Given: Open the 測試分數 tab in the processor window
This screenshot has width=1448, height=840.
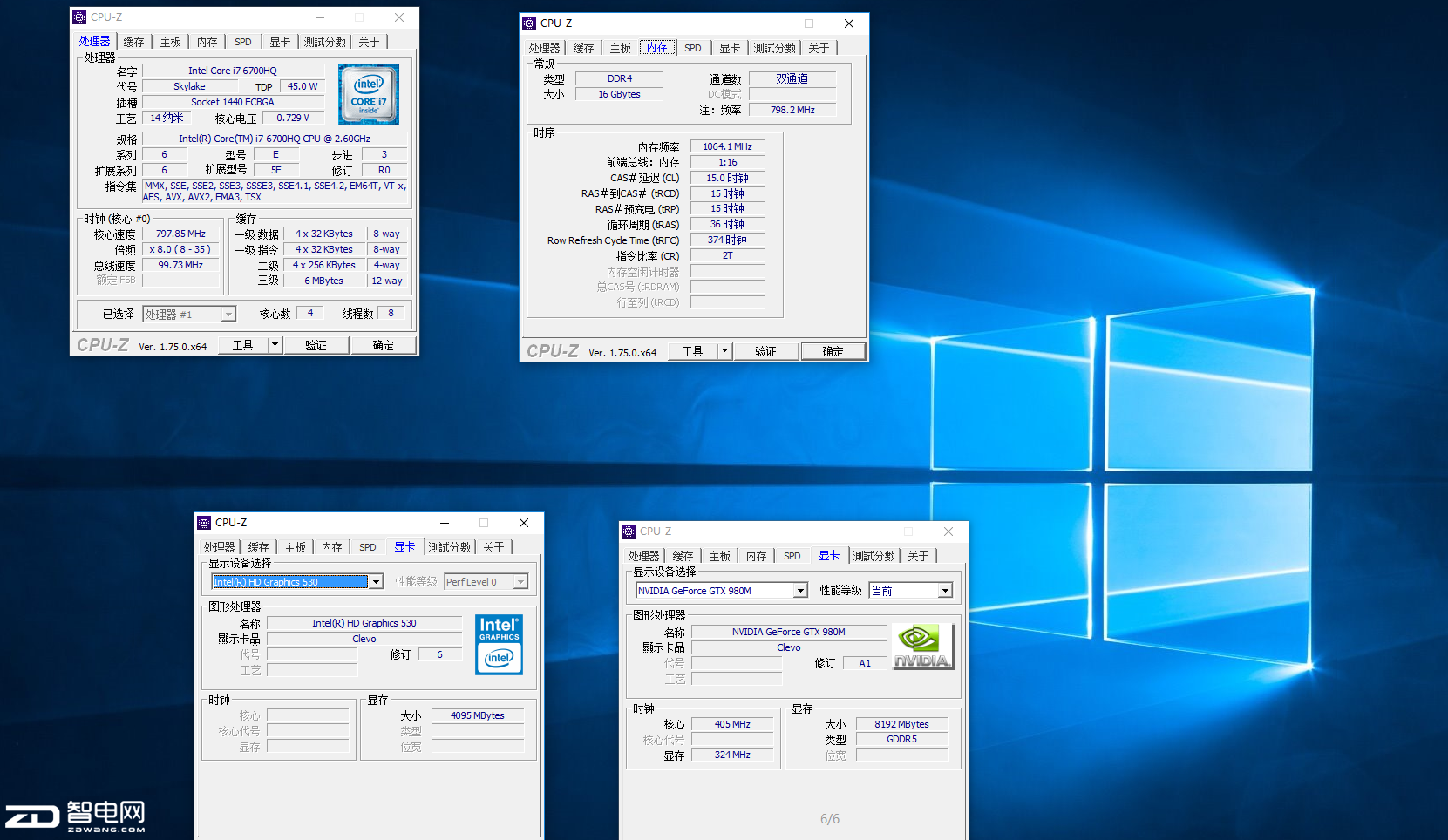Looking at the screenshot, I should 324,42.
